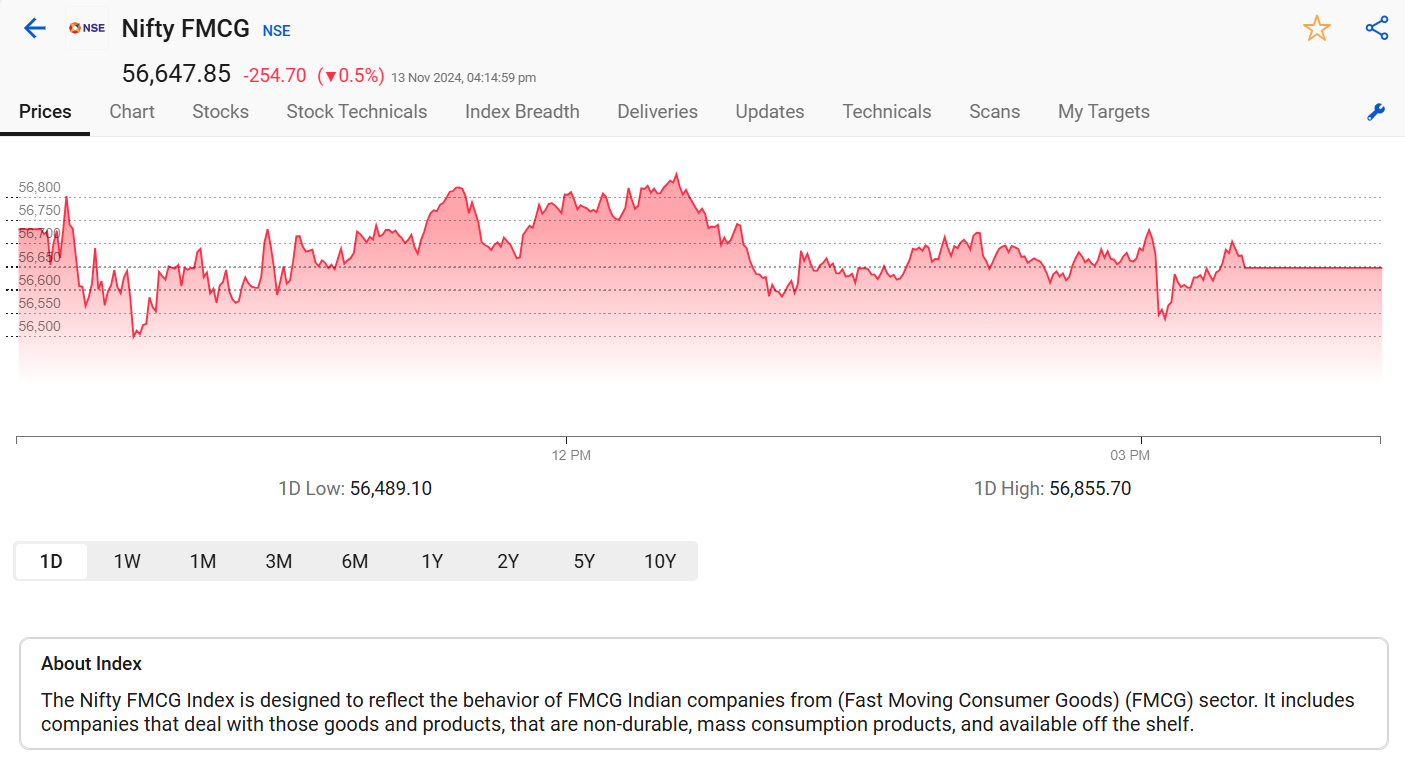1405x759 pixels.
Task: View the Updates tab
Action: pos(770,112)
